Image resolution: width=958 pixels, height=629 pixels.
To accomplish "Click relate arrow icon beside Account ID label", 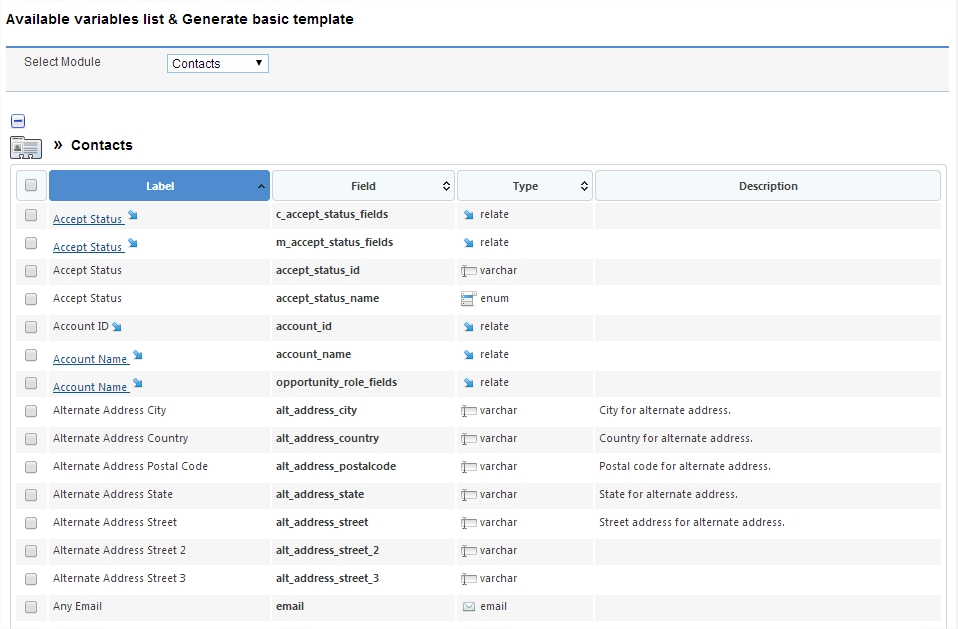I will pyautogui.click(x=117, y=327).
